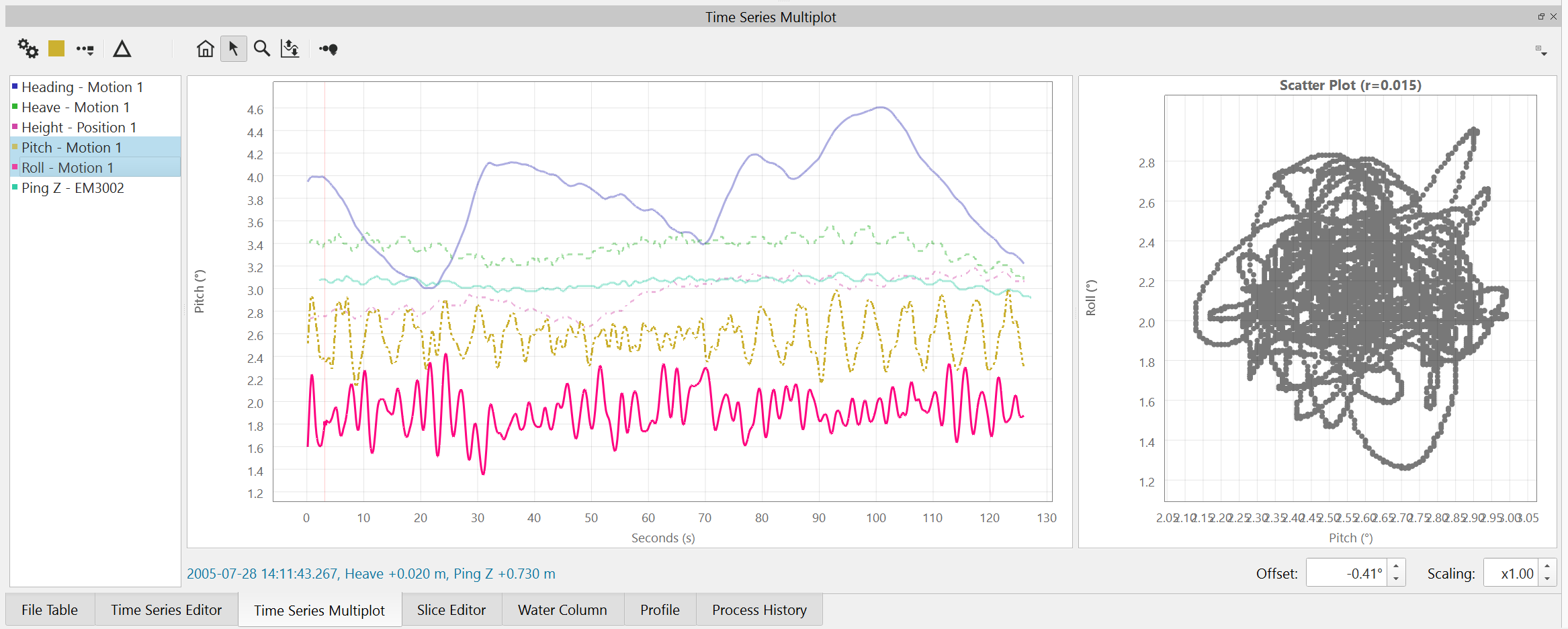Click the vertical axis scaling icon
This screenshot has width=1568, height=629.
(290, 49)
